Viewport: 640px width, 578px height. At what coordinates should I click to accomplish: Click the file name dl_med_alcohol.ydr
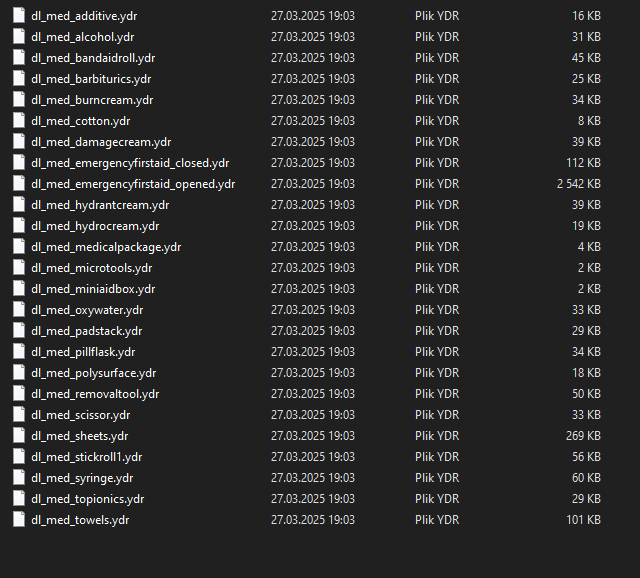coord(82,37)
